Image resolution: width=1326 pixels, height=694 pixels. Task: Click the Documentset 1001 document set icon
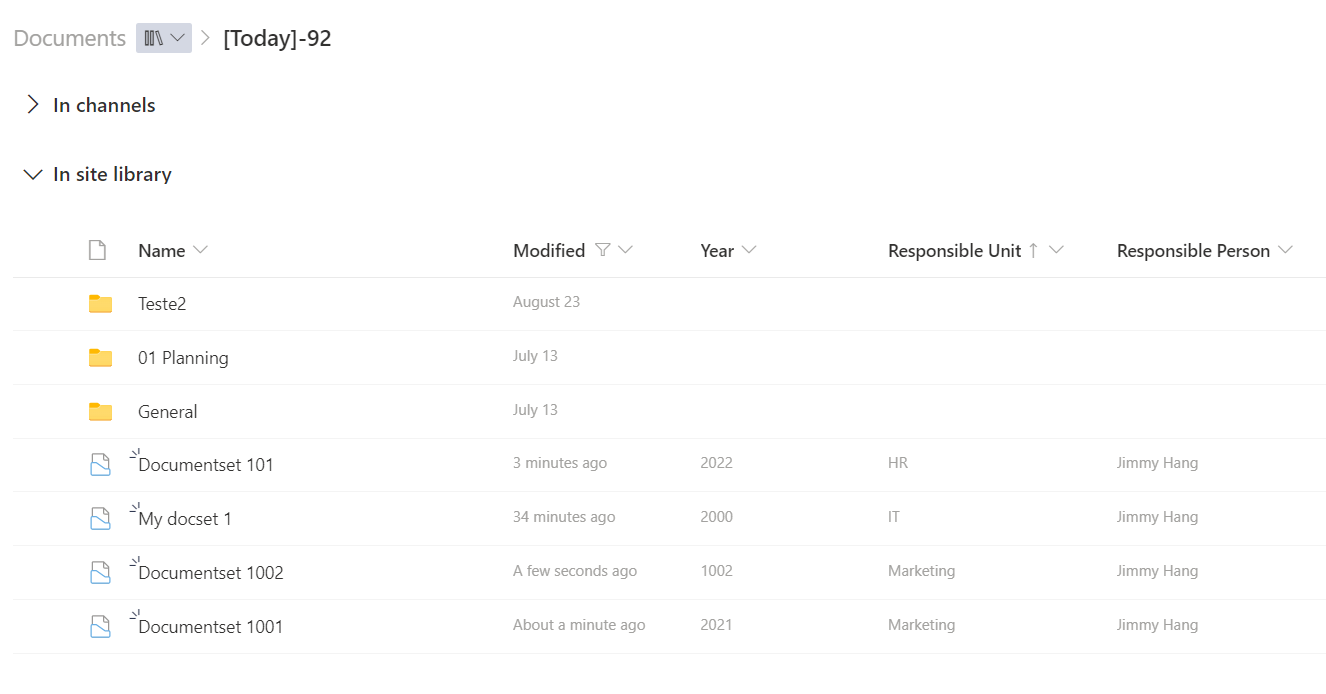100,627
